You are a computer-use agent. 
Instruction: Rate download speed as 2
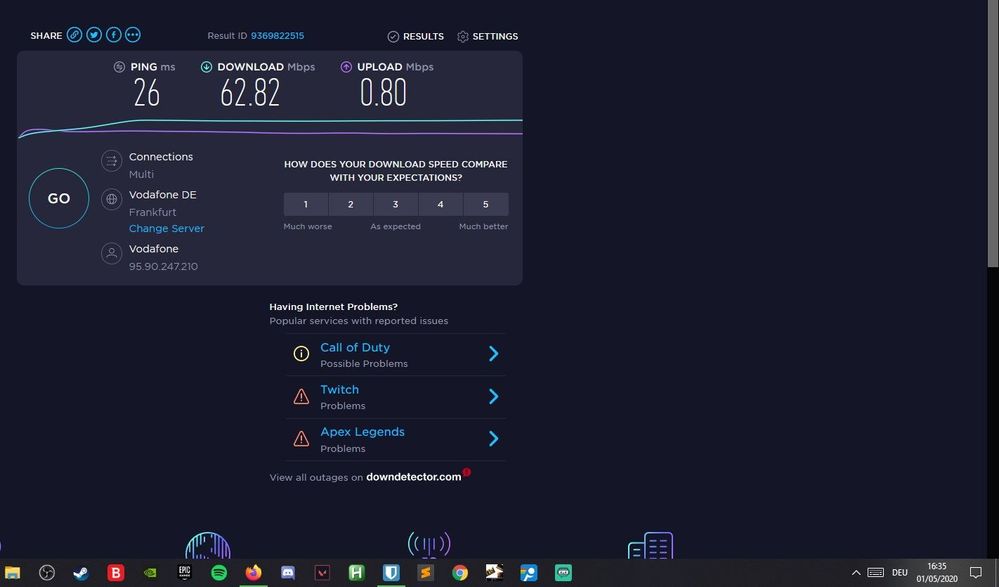350,205
